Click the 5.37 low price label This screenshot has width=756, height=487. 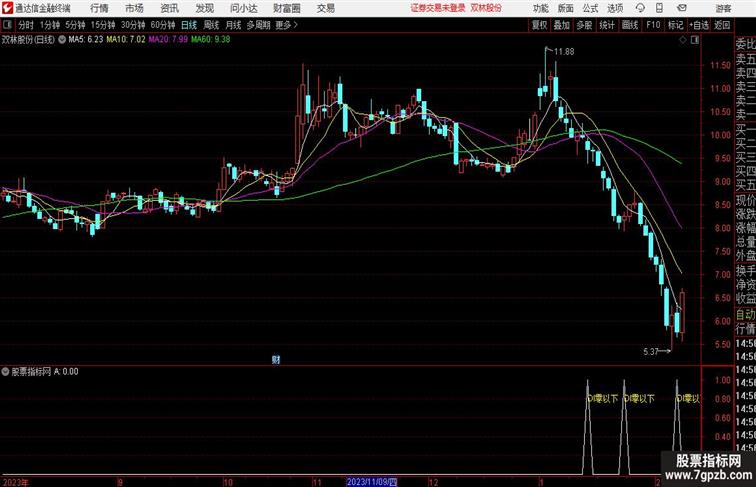(x=651, y=352)
